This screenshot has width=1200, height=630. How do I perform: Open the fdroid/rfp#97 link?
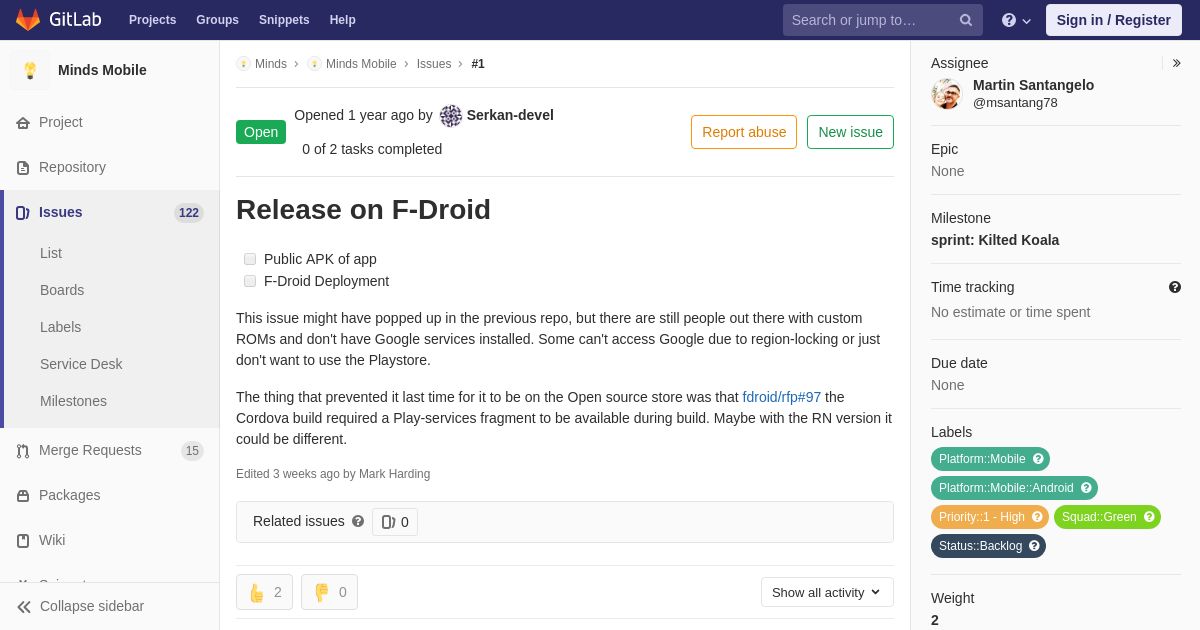click(x=781, y=397)
